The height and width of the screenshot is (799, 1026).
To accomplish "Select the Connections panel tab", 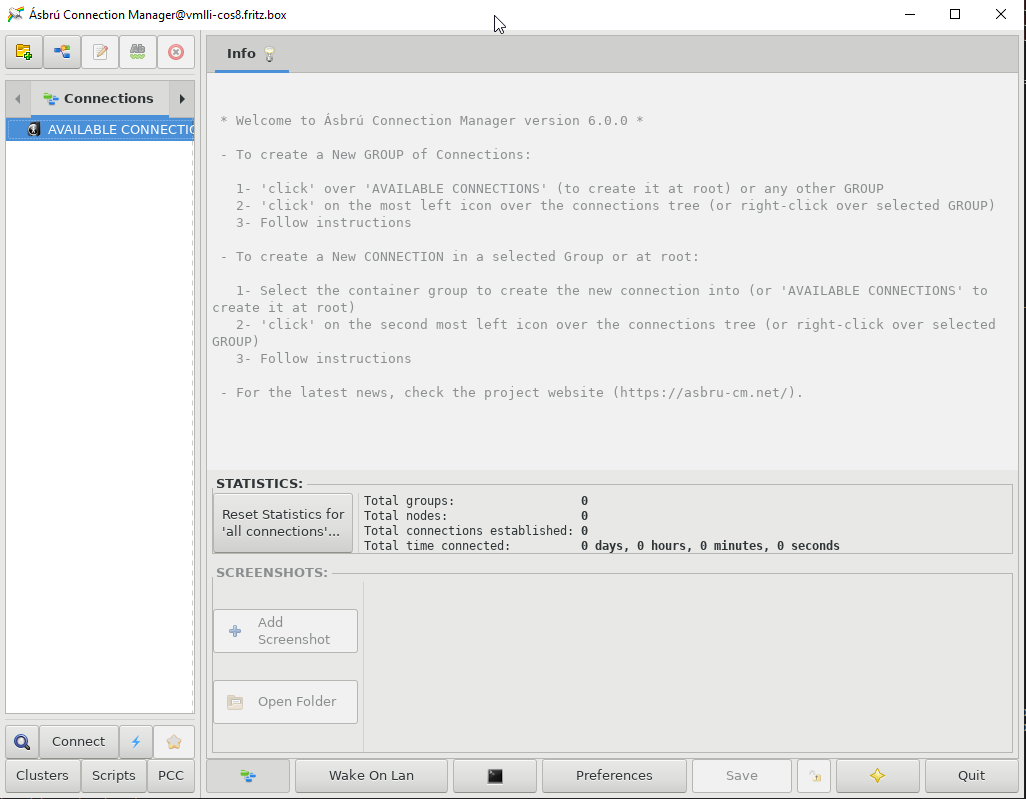I will 99,99.
